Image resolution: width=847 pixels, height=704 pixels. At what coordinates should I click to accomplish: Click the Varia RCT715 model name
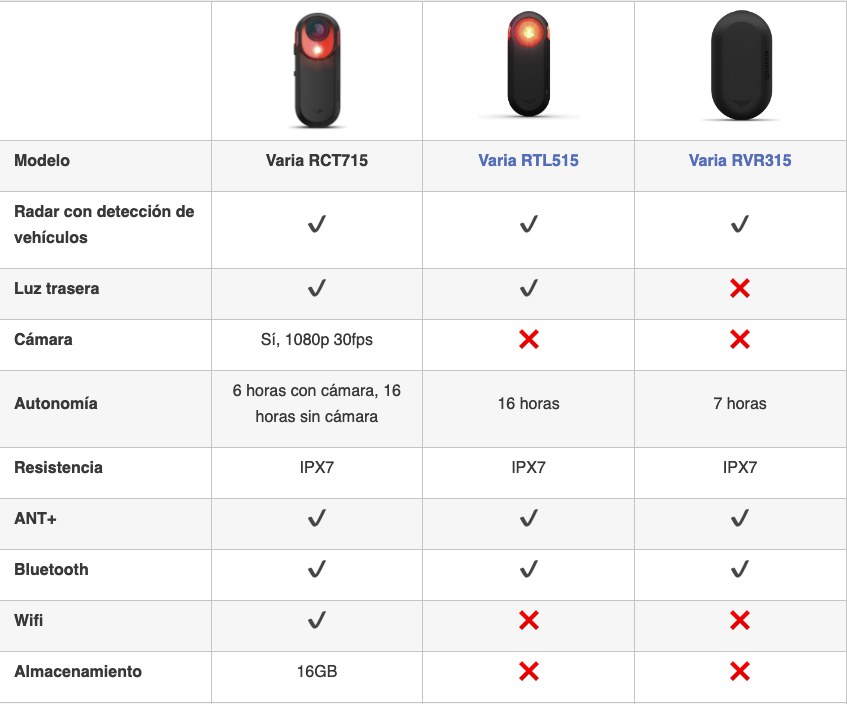[316, 160]
